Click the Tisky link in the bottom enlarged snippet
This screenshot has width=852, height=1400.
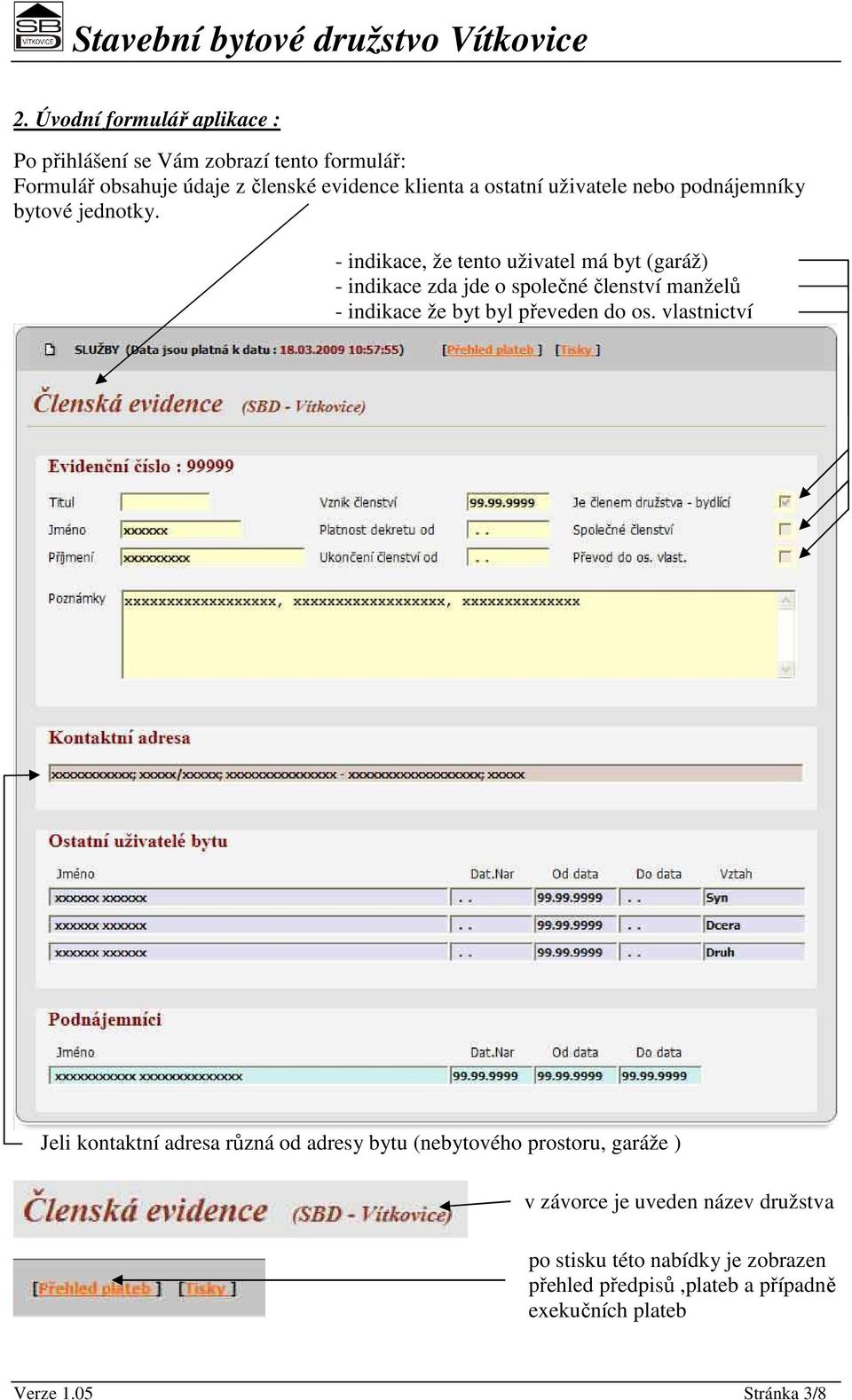[207, 1288]
